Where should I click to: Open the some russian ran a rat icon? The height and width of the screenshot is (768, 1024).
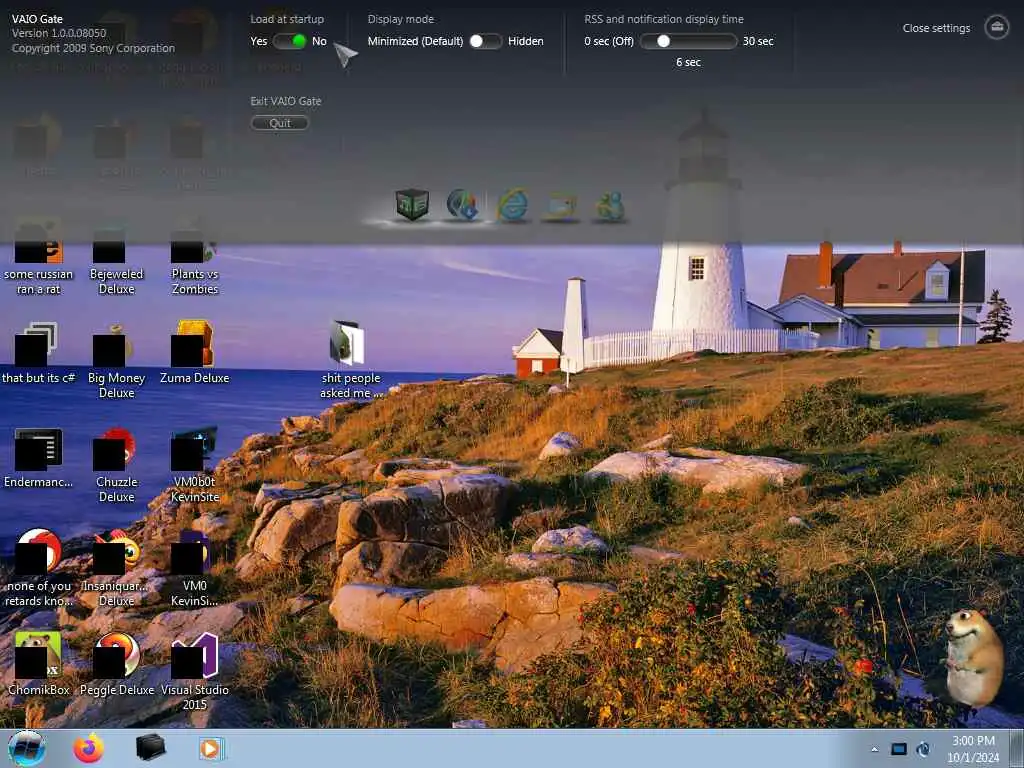click(39, 257)
